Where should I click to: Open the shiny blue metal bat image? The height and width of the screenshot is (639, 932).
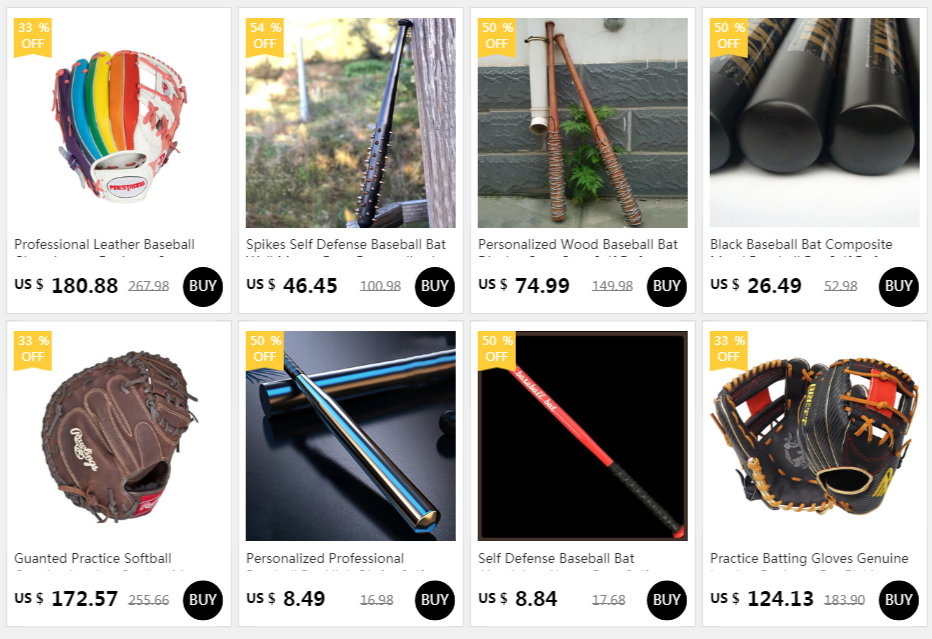pos(351,436)
